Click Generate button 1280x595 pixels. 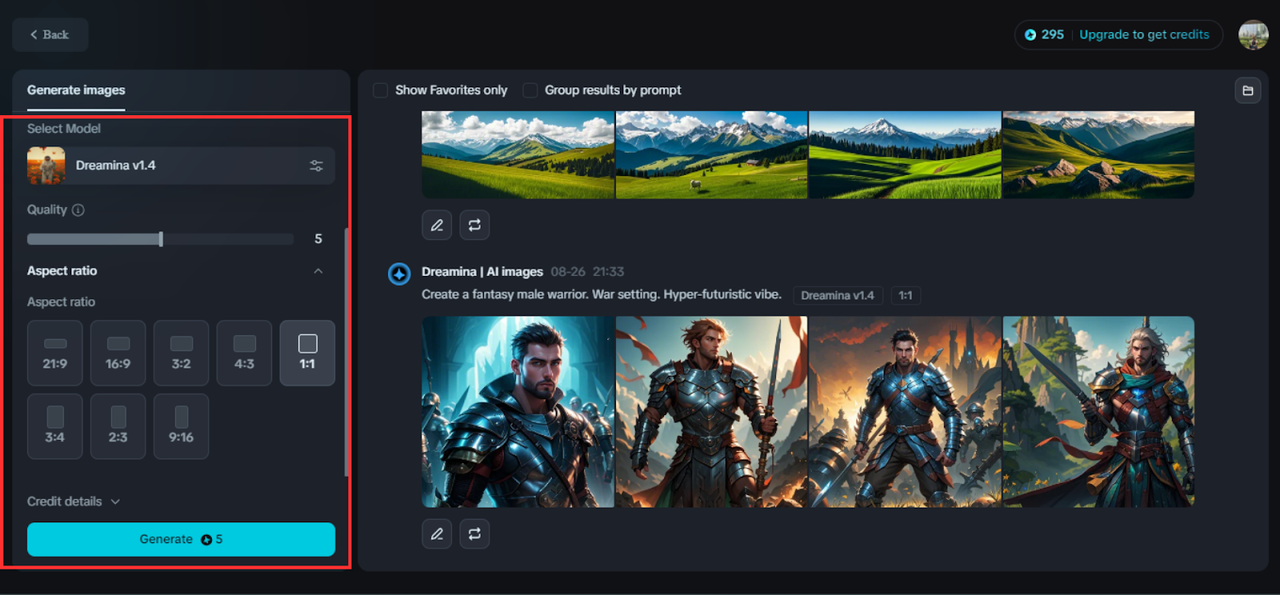point(181,539)
